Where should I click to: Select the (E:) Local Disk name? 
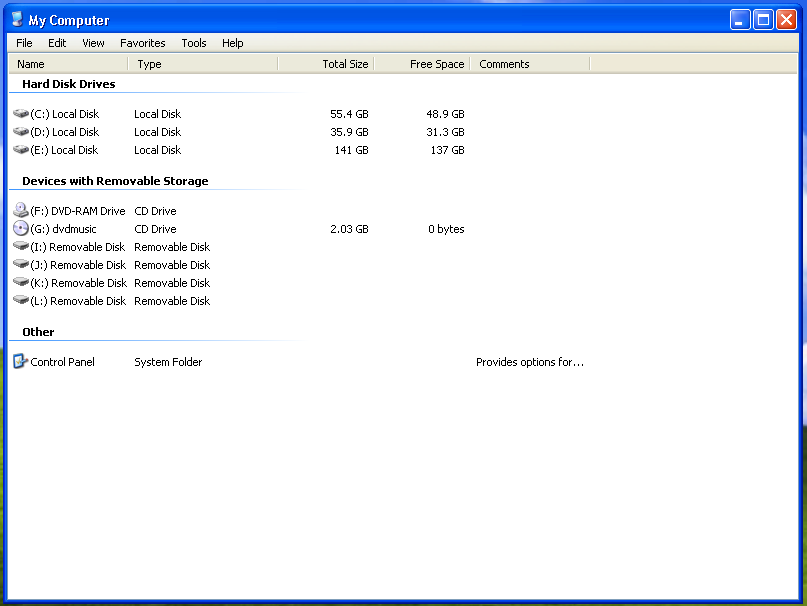(x=64, y=150)
